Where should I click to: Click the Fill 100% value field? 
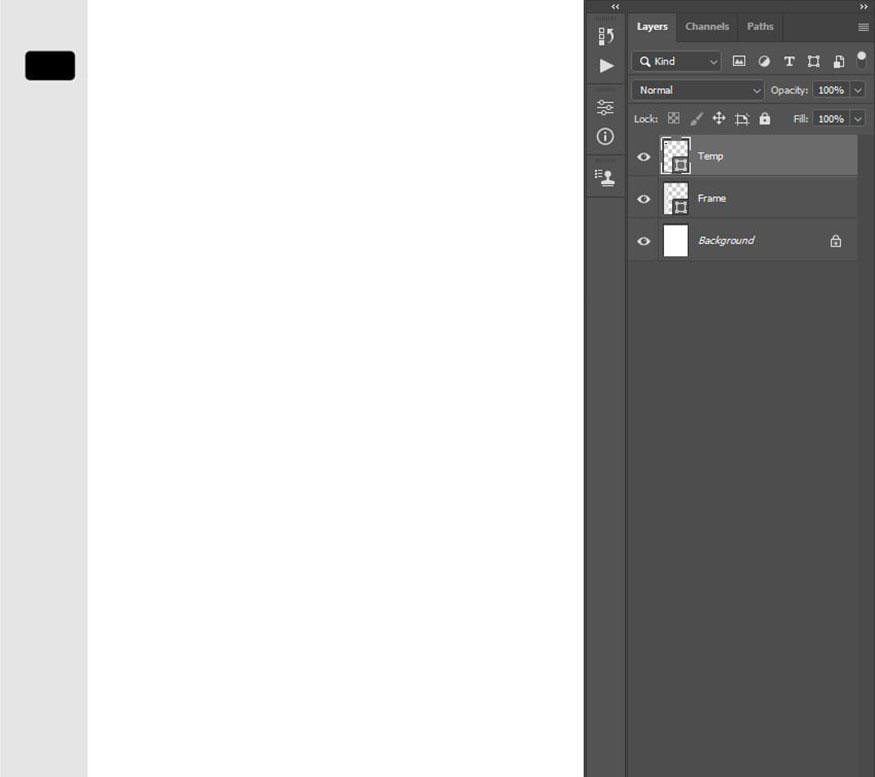831,119
